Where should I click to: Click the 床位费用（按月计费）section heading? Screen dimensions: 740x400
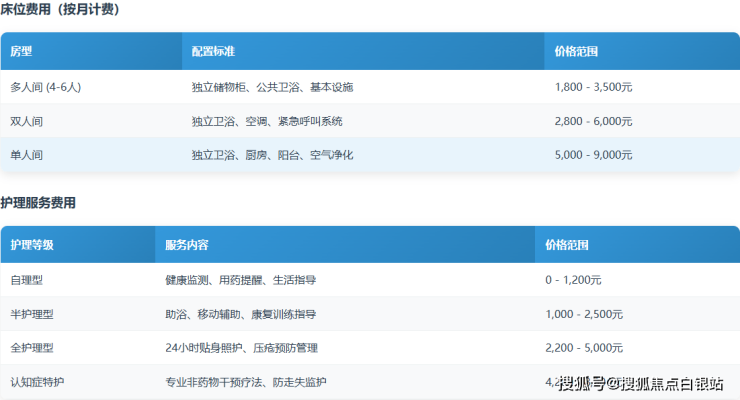click(62, 9)
